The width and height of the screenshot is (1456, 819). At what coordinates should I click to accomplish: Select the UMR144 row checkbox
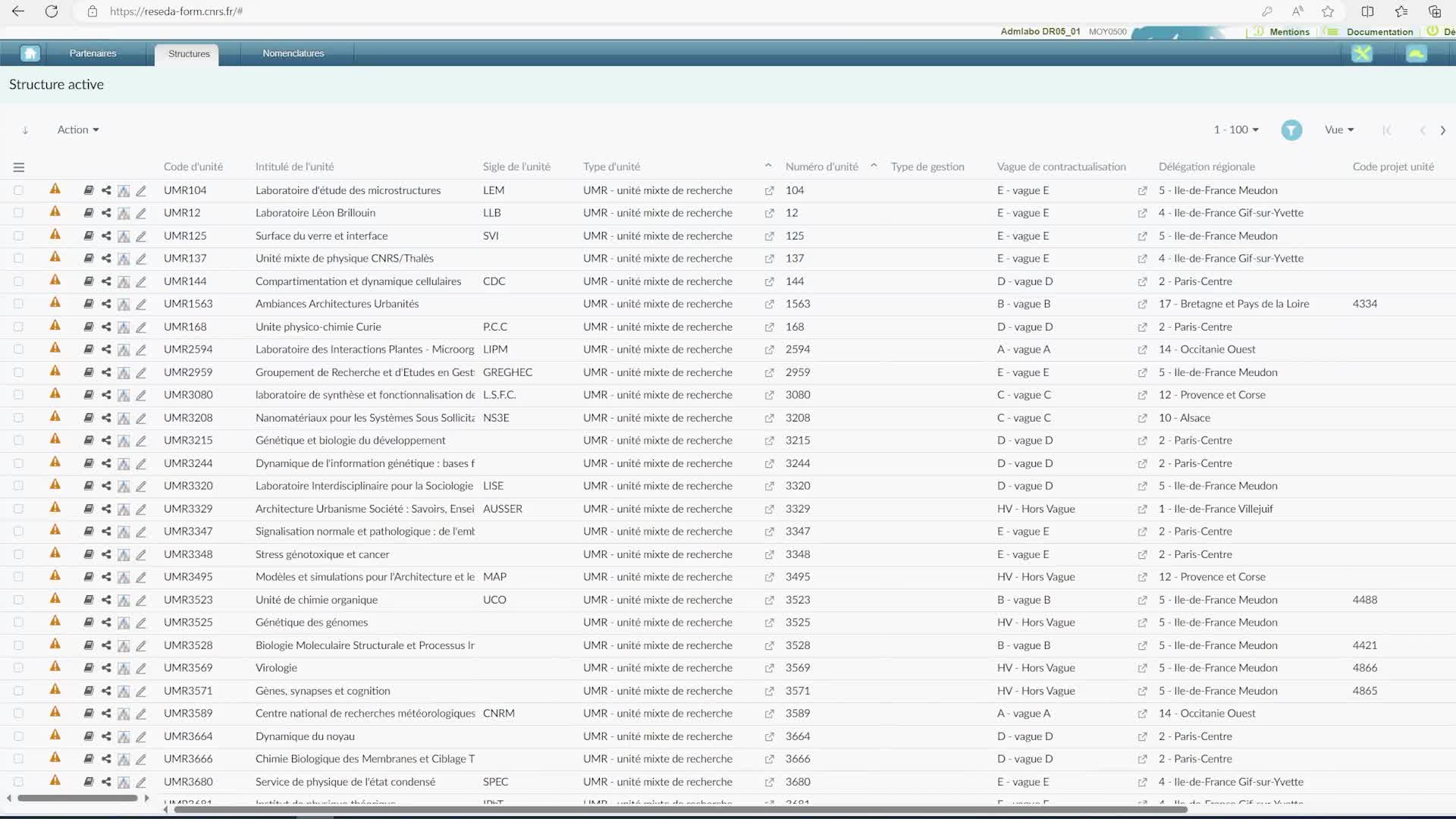[18, 281]
